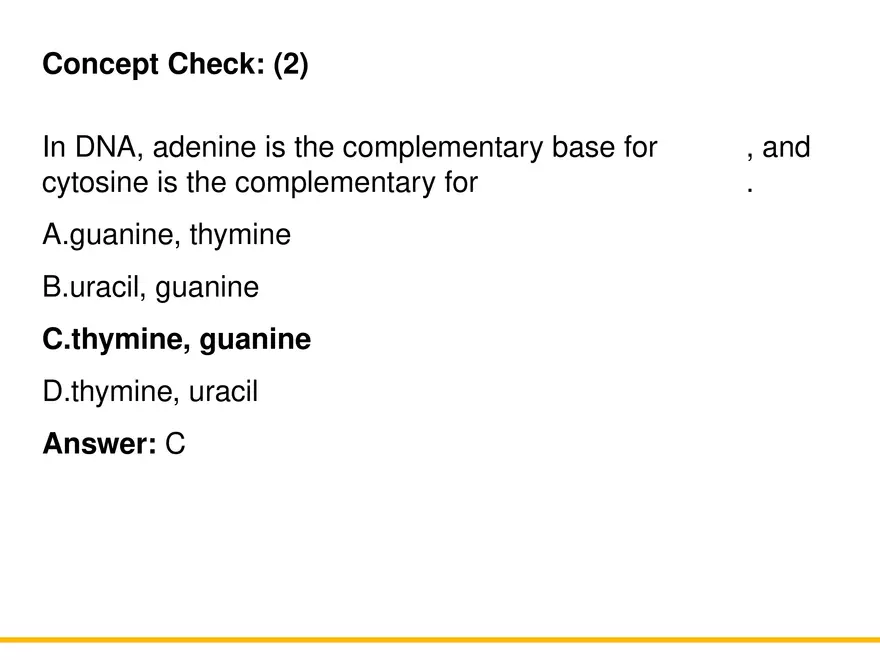Select answer option B "uracil, guanine"
The height and width of the screenshot is (660, 880).
click(x=150, y=288)
